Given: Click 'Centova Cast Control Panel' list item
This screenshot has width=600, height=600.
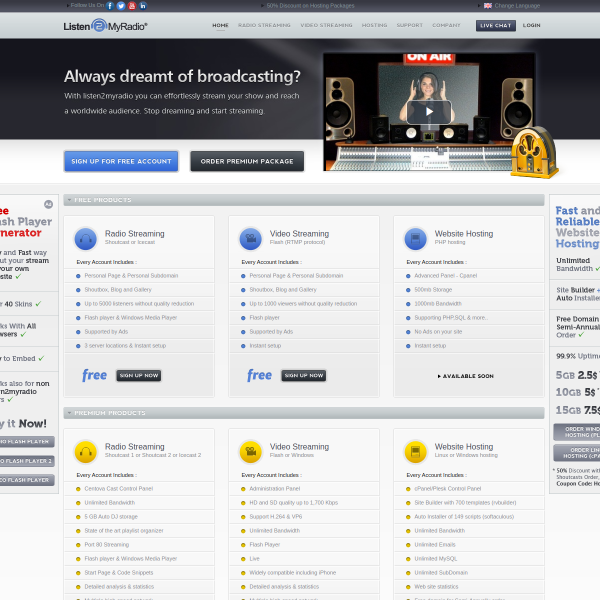Looking at the screenshot, I should (x=119, y=489).
